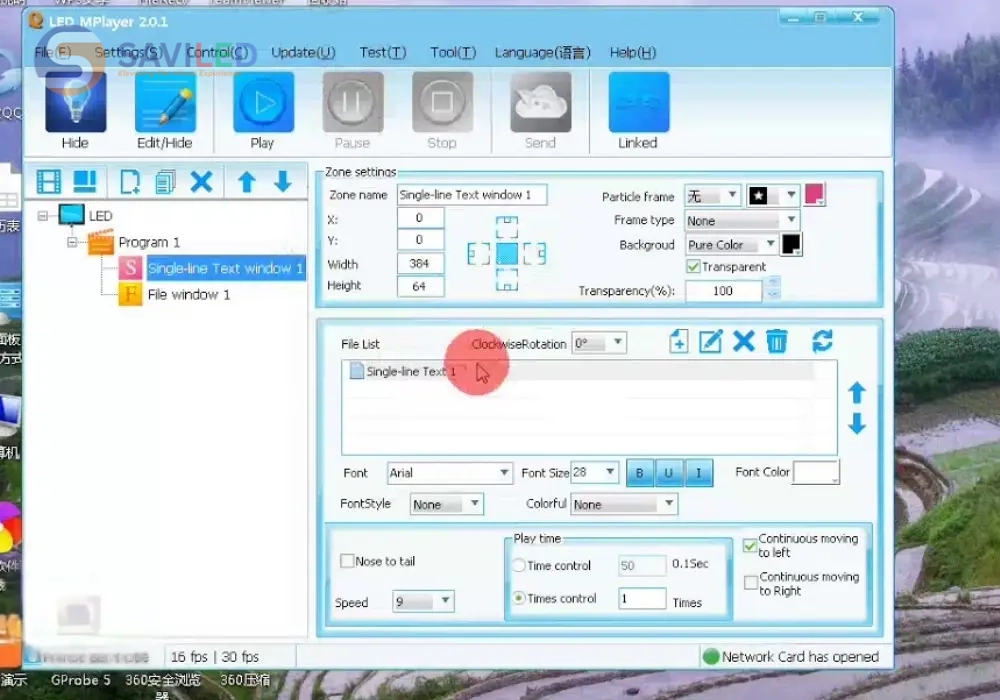This screenshot has width=1000, height=700.
Task: Click add new file icon in File List
Action: pyautogui.click(x=678, y=342)
